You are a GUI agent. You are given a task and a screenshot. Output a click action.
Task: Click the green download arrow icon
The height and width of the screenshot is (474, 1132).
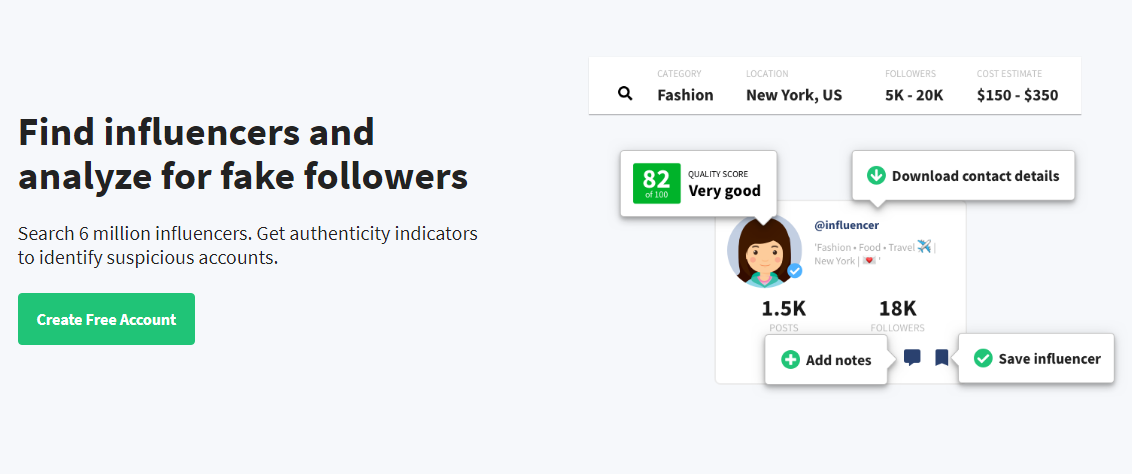click(876, 175)
